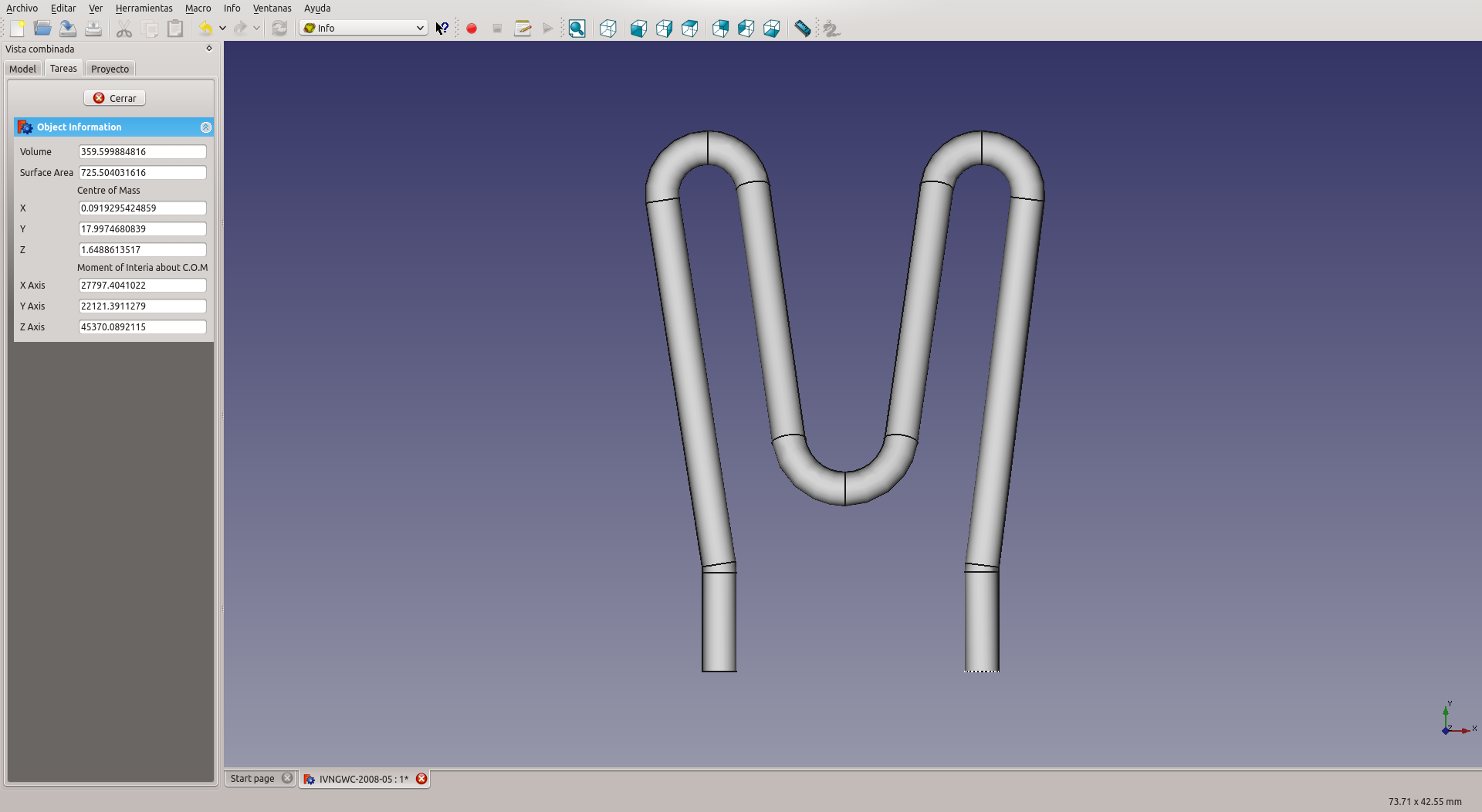The width and height of the screenshot is (1482, 812).
Task: Open the Info menu
Action: 232,8
